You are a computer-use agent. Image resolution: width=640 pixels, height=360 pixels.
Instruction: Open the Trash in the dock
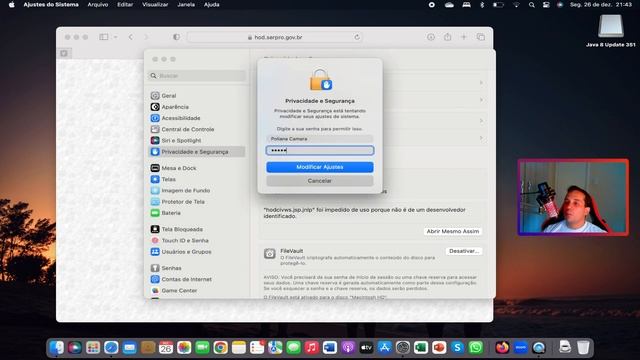point(583,348)
